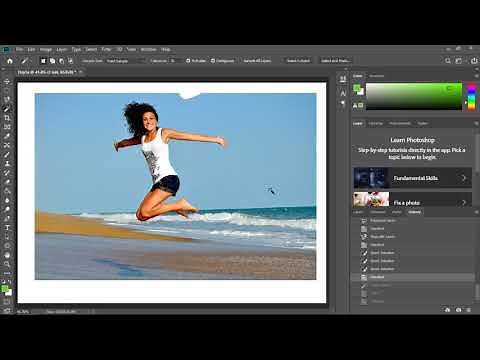Screen dimensions: 480x360
Task: Open the Search magnifier icon top right
Action: pyautogui.click(x=448, y=61)
